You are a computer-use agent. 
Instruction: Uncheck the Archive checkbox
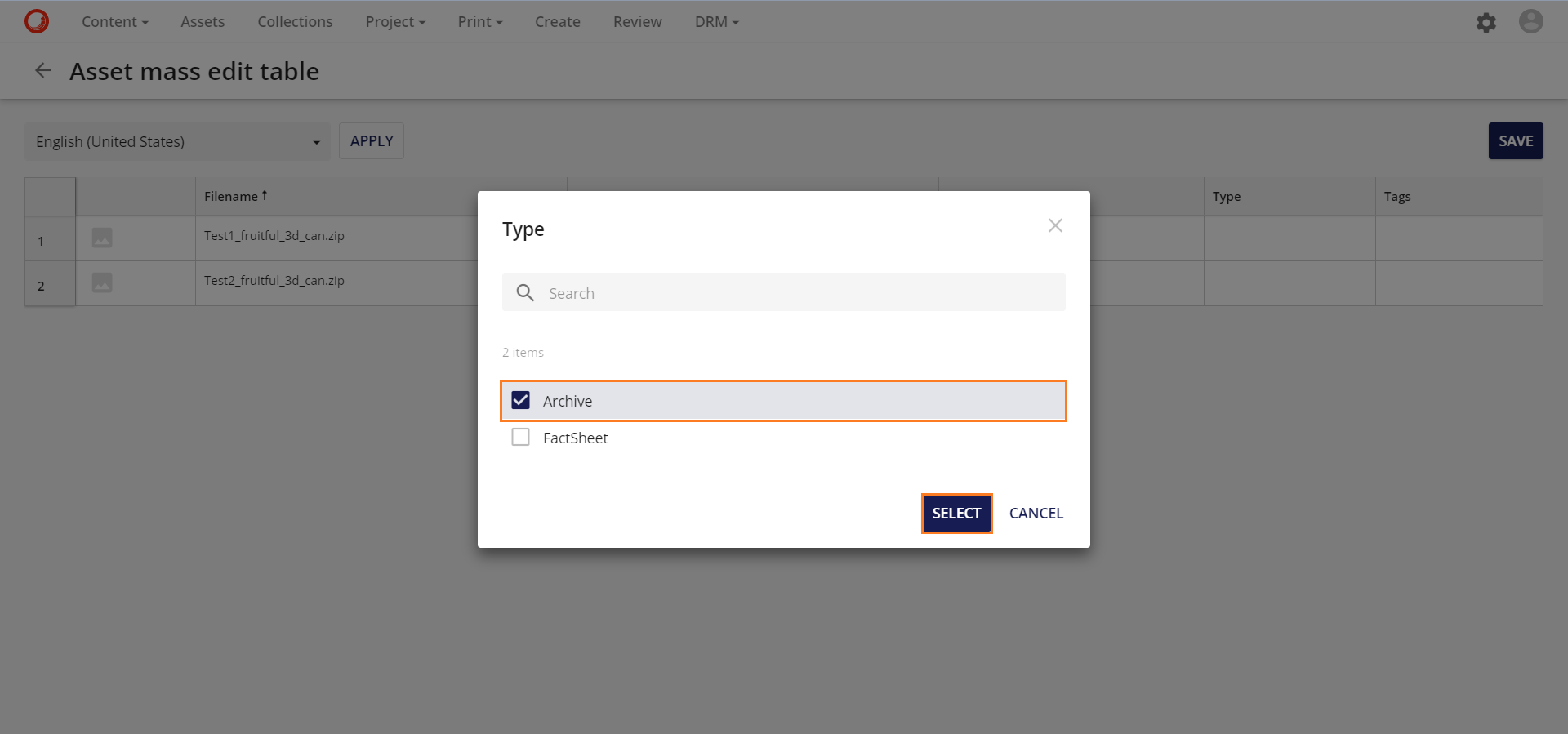click(520, 400)
